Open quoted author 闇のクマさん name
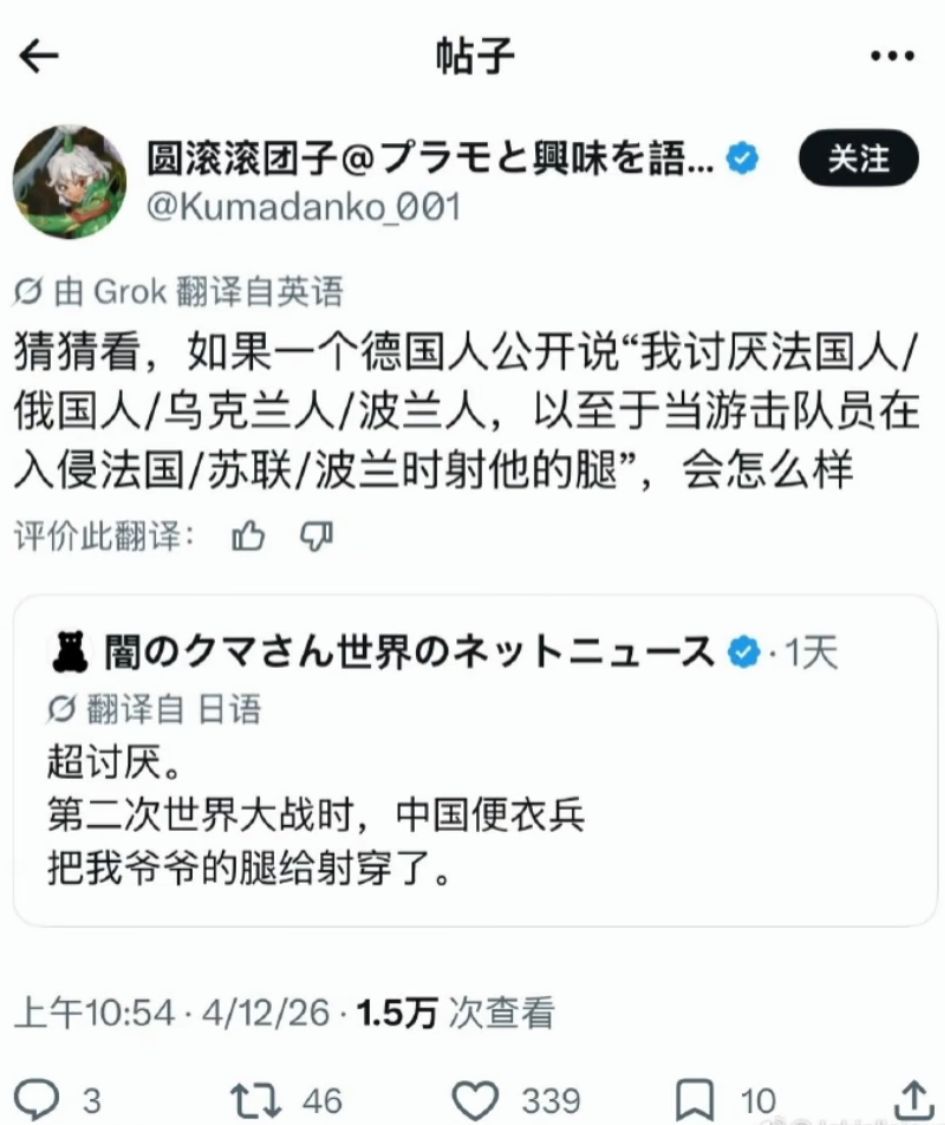Screen dimensions: 945x1125 (409, 652)
